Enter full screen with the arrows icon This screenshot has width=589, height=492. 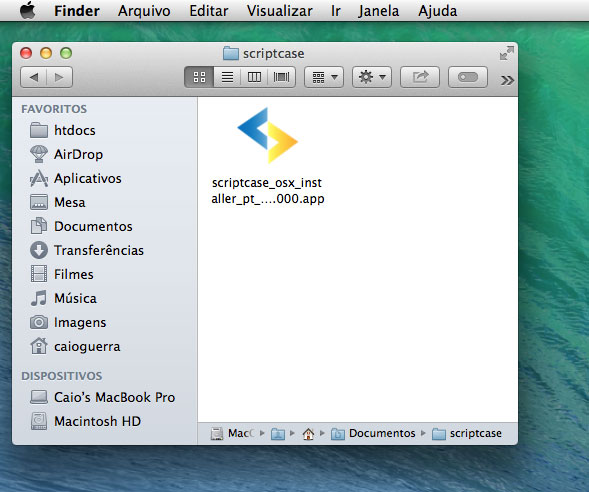click(x=506, y=53)
